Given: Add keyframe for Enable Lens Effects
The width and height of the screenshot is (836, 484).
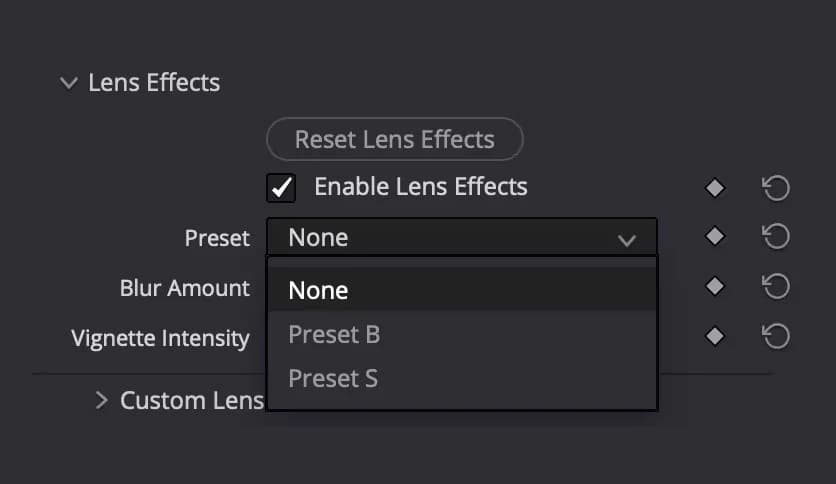Looking at the screenshot, I should 714,188.
